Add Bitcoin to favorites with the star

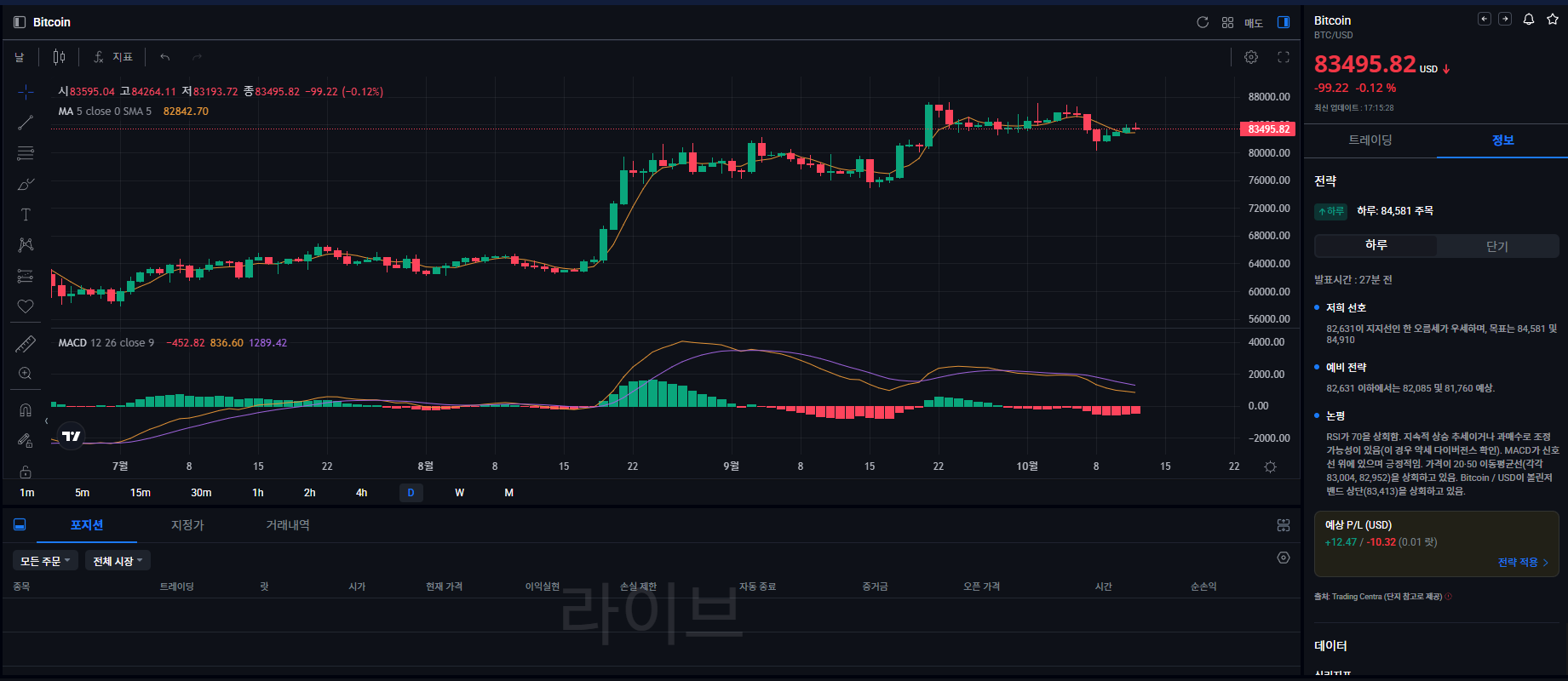1553,19
